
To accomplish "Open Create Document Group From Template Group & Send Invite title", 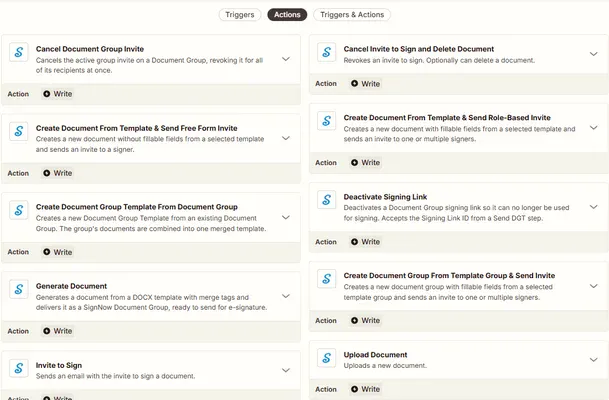I will tap(449, 276).
